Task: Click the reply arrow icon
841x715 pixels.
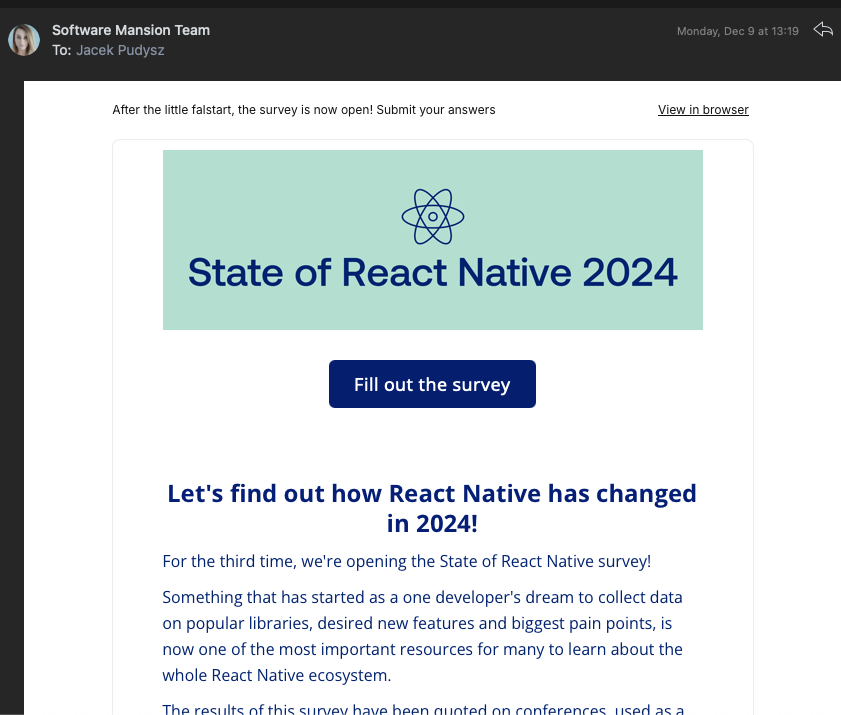Action: 823,30
